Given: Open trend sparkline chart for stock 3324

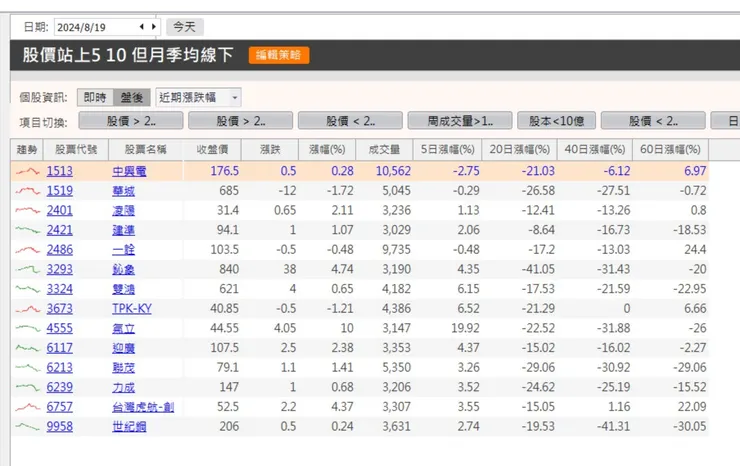Looking at the screenshot, I should point(27,289).
